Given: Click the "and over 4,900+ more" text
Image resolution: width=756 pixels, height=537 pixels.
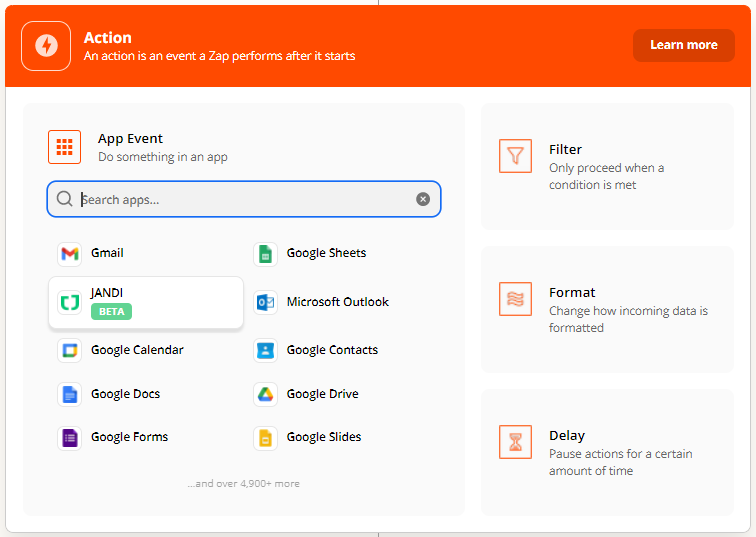Looking at the screenshot, I should [x=243, y=484].
